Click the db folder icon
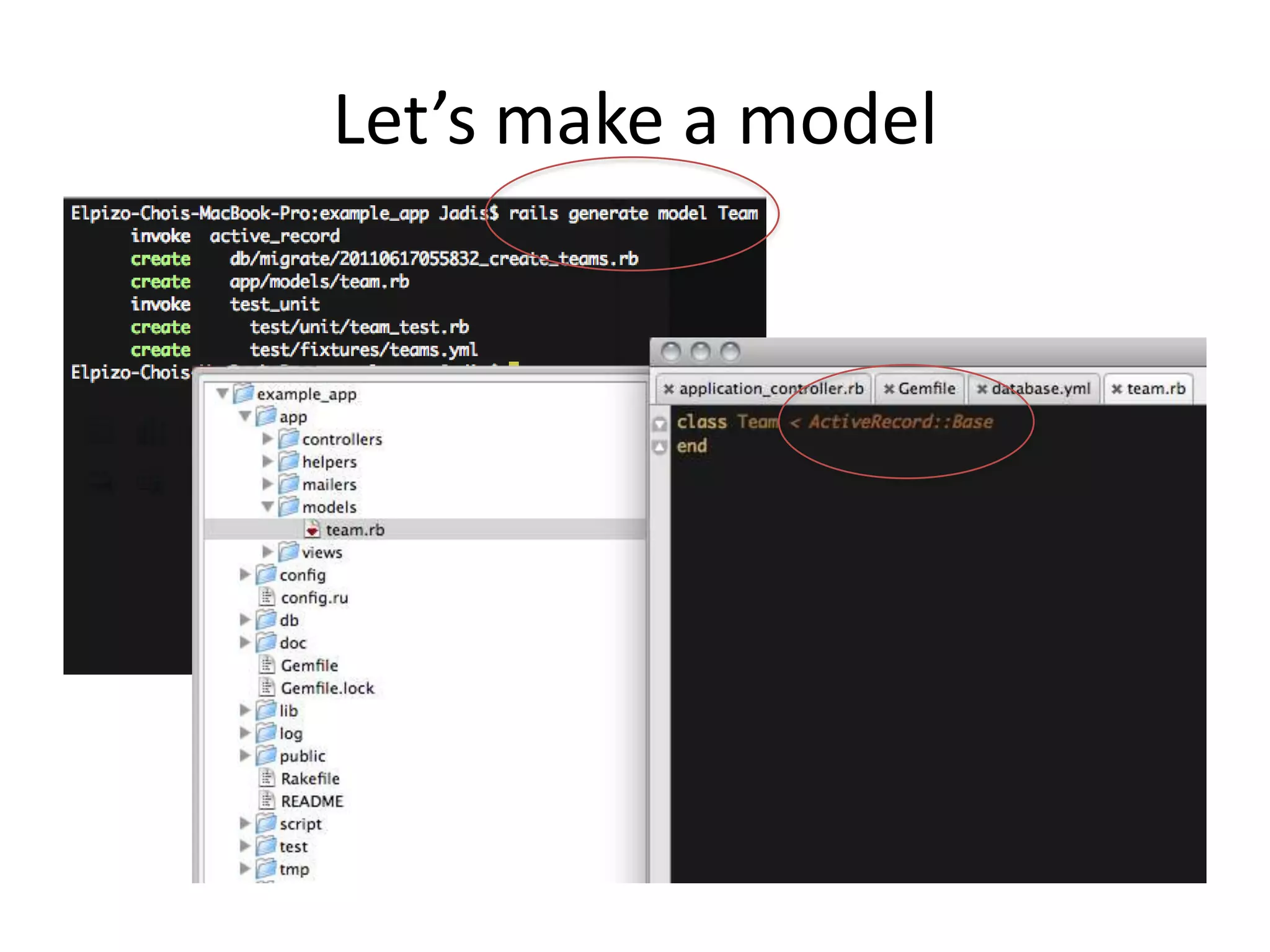Viewport: 1270px width, 952px height. tap(266, 620)
